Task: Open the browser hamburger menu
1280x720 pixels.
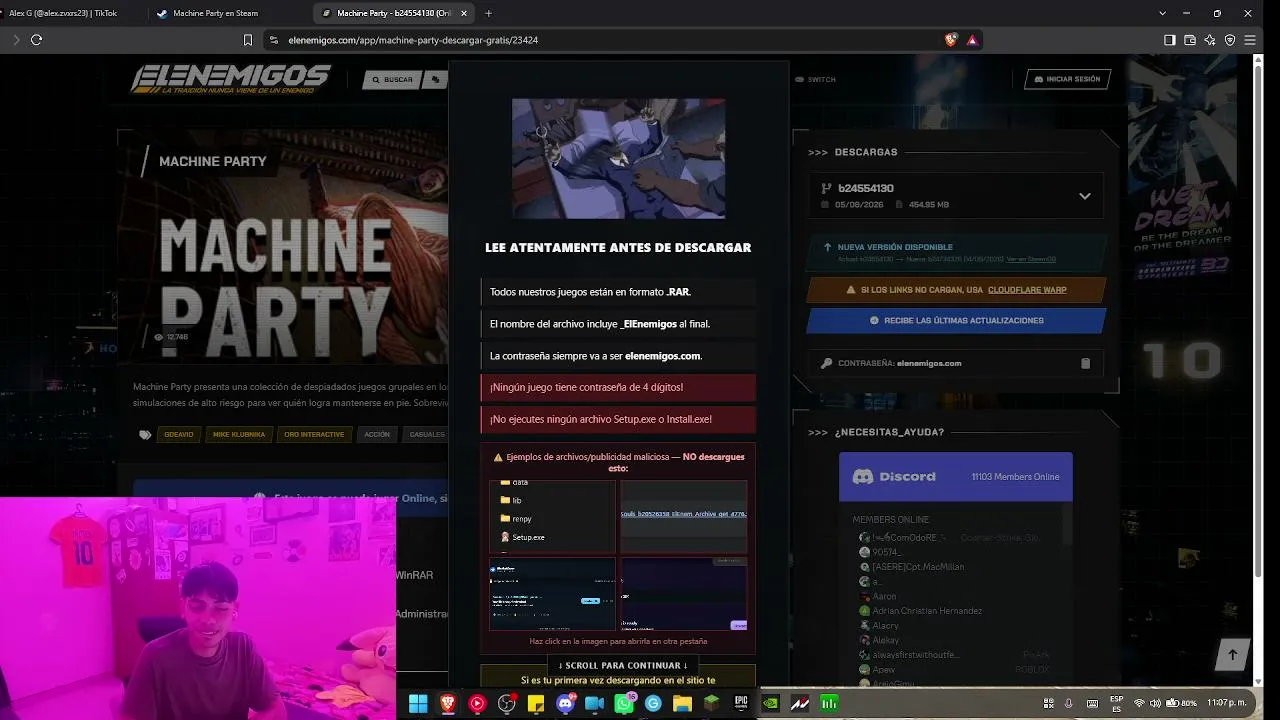Action: [x=1250, y=40]
